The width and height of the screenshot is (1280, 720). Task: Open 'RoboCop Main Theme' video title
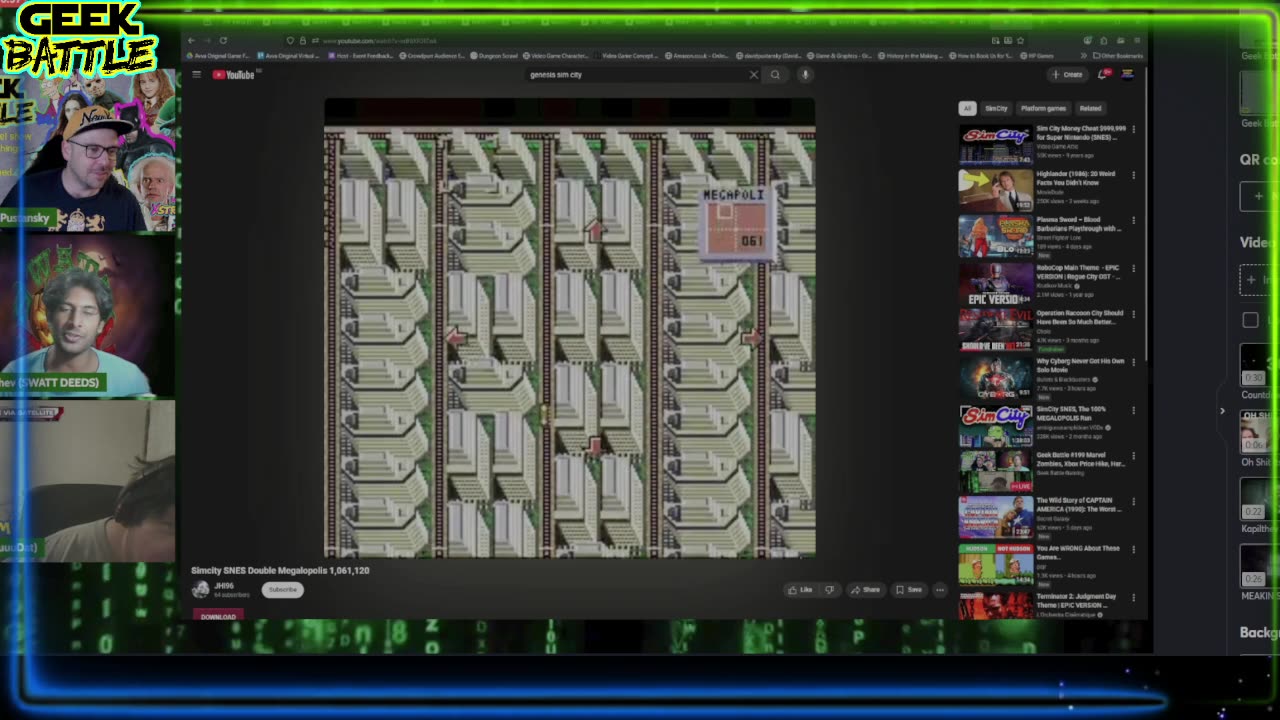click(1078, 272)
